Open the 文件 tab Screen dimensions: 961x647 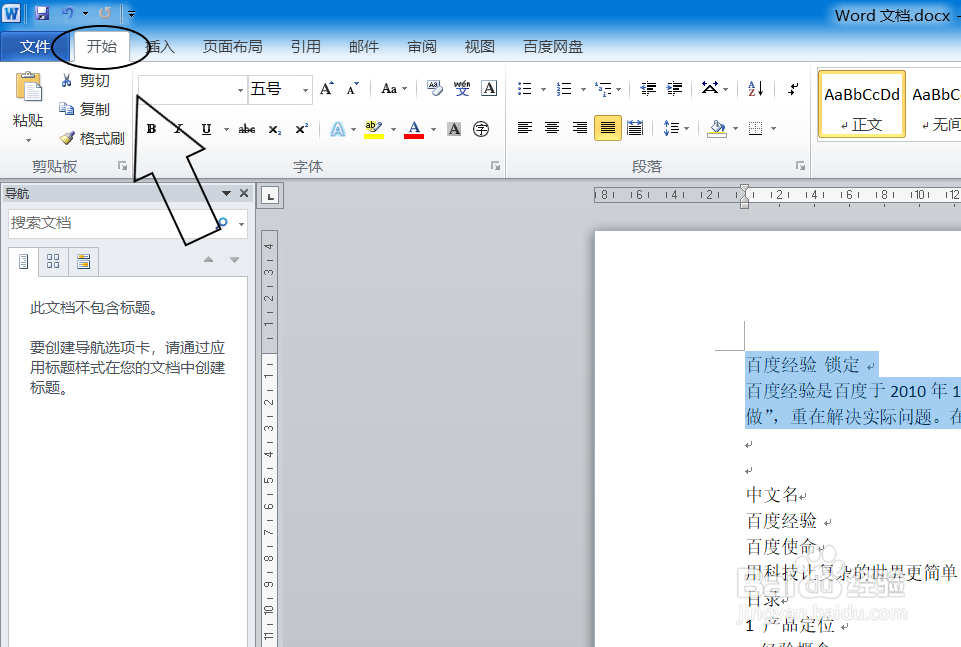pyautogui.click(x=34, y=47)
